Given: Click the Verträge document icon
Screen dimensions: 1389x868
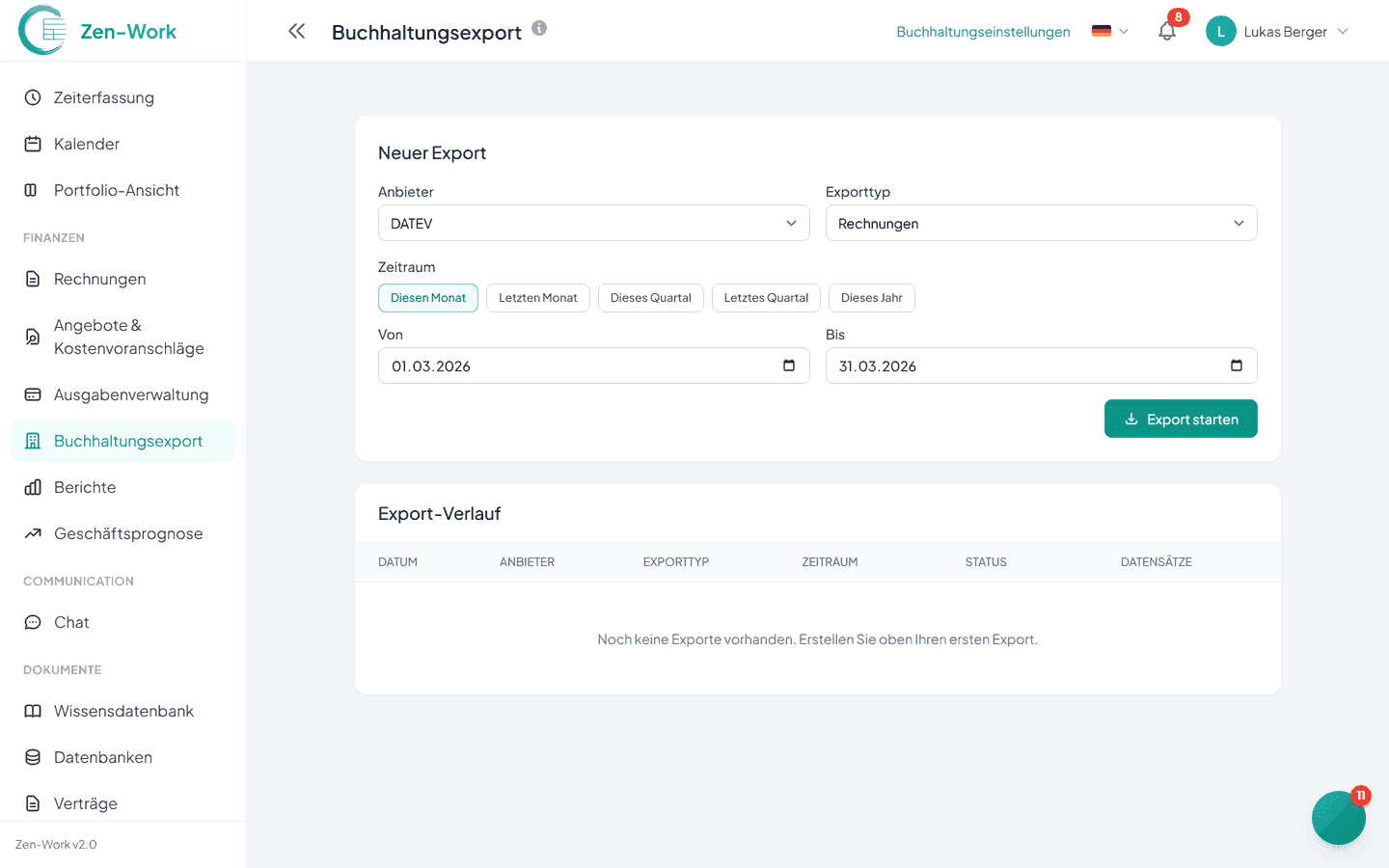Looking at the screenshot, I should click(x=33, y=803).
